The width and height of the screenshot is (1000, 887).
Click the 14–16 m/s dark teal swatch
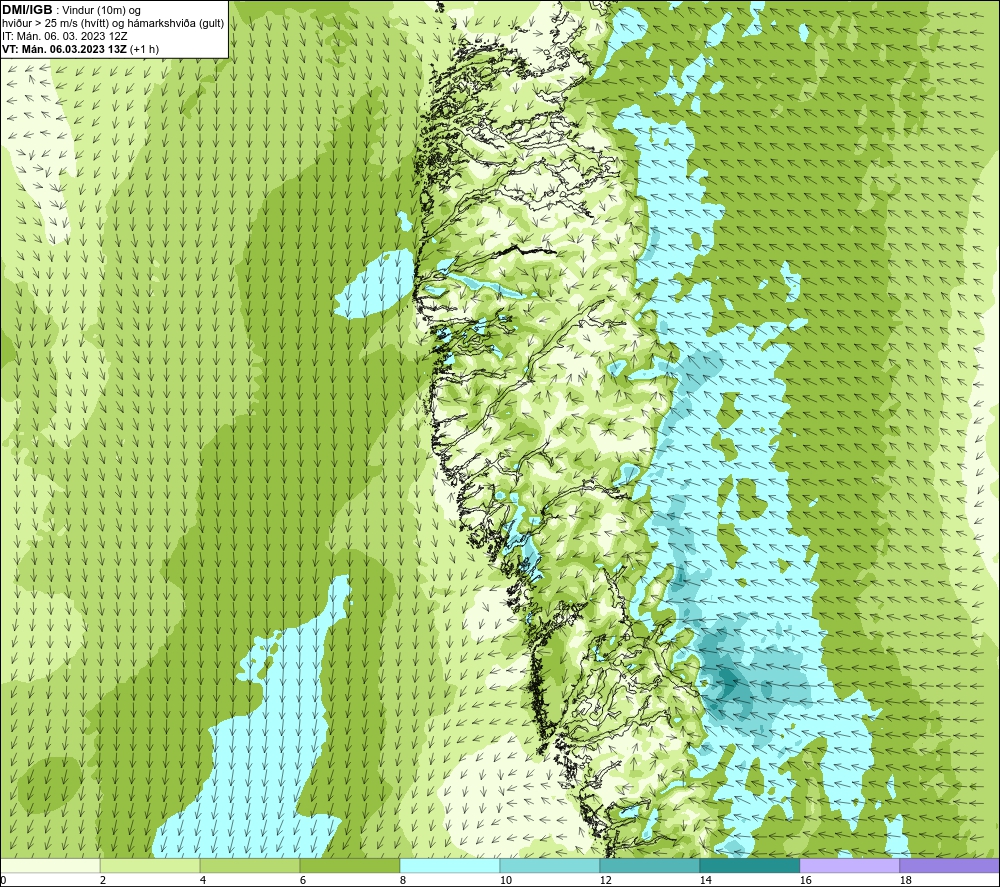pos(750,865)
